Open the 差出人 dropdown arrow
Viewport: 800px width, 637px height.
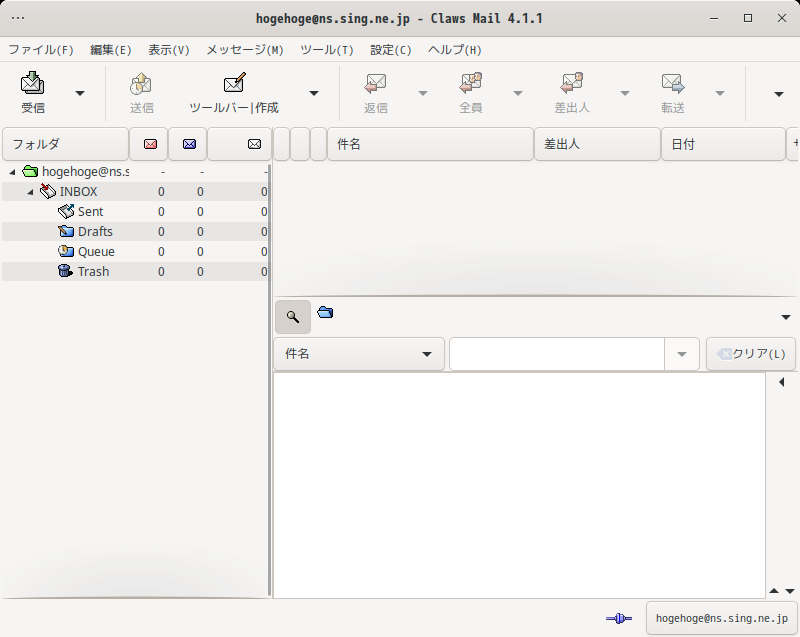point(624,93)
